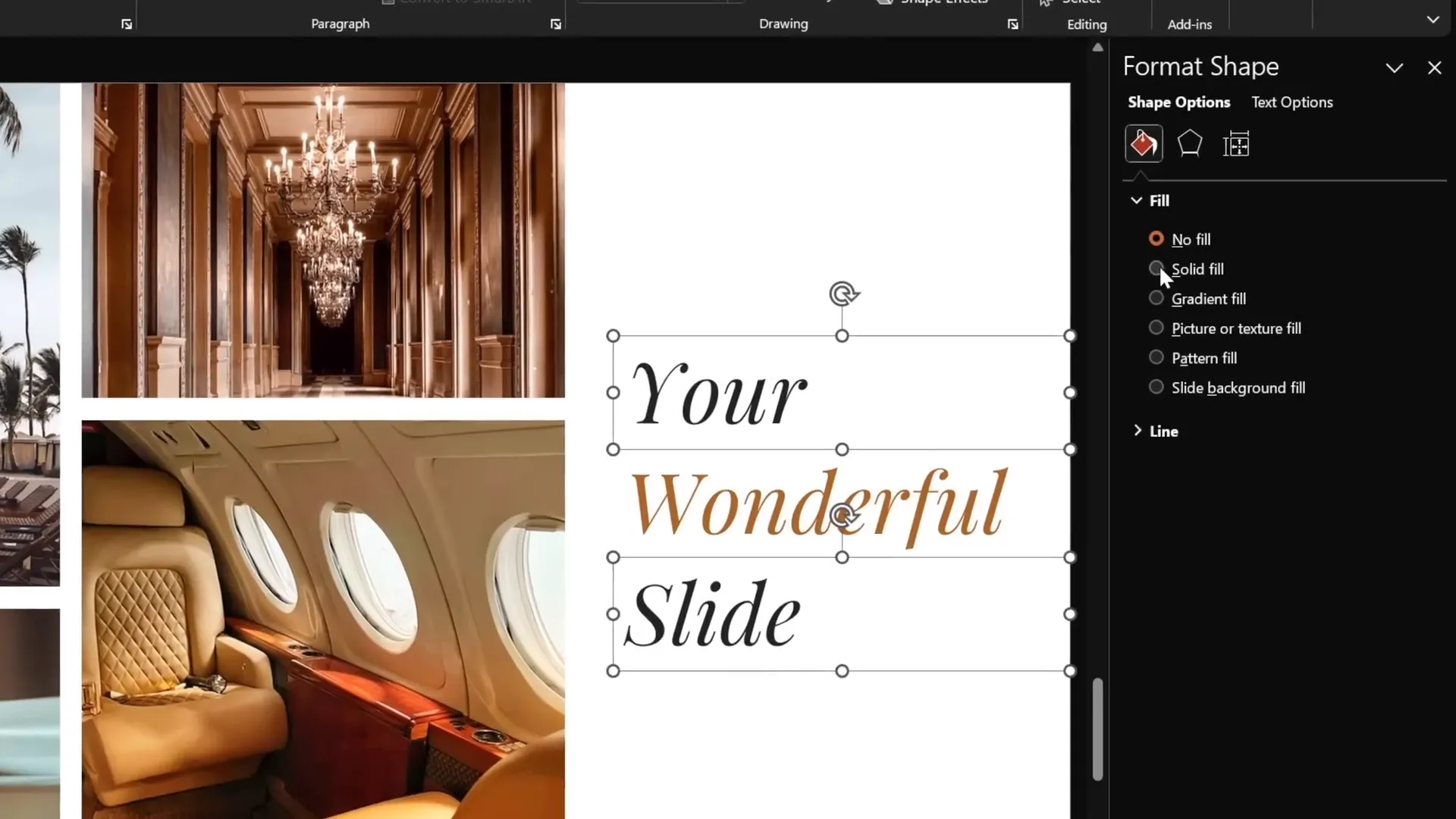Click the scroll up arrow of slide area
The image size is (1456, 819).
(x=1097, y=47)
